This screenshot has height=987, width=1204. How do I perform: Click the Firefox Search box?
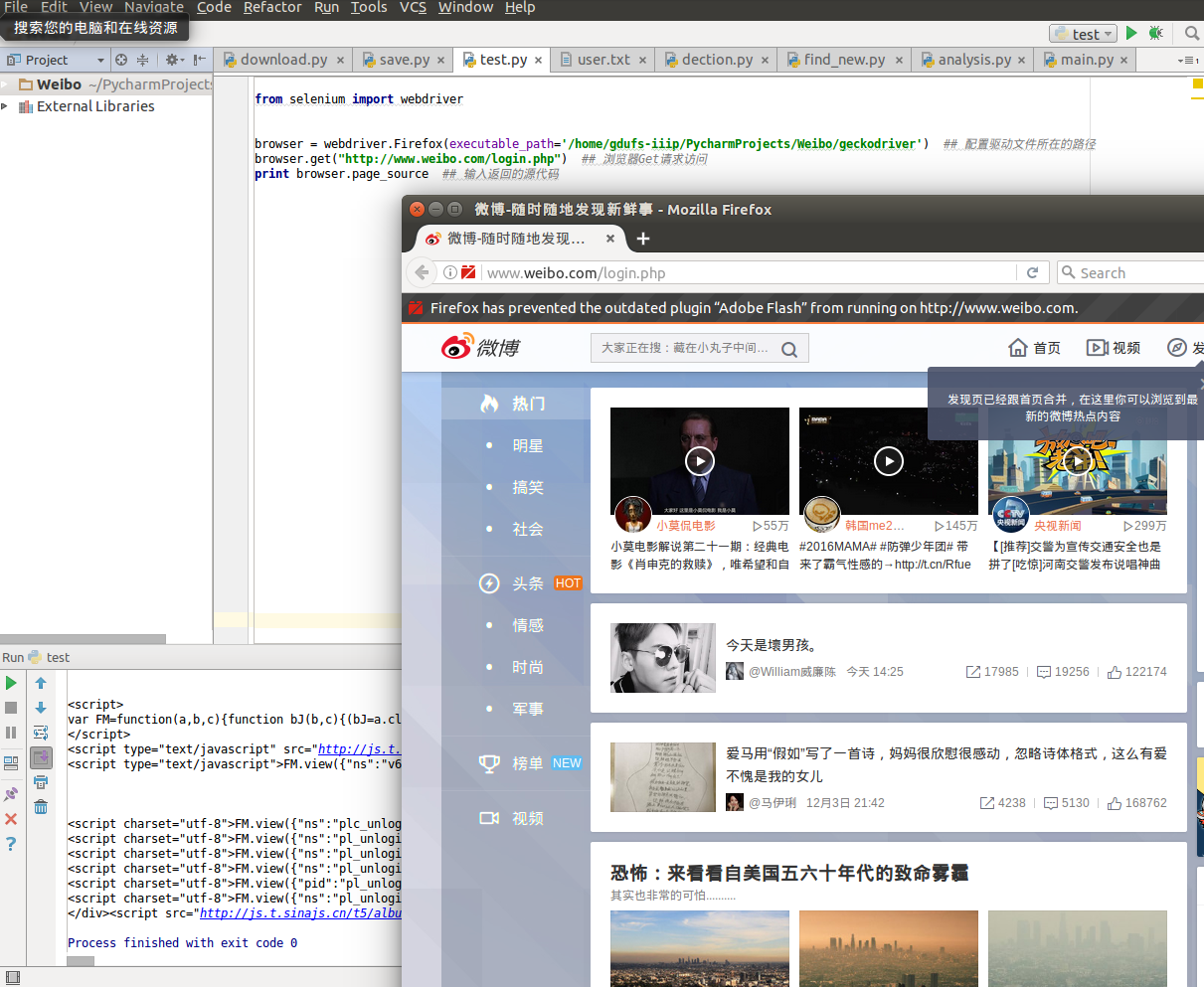pos(1131,272)
